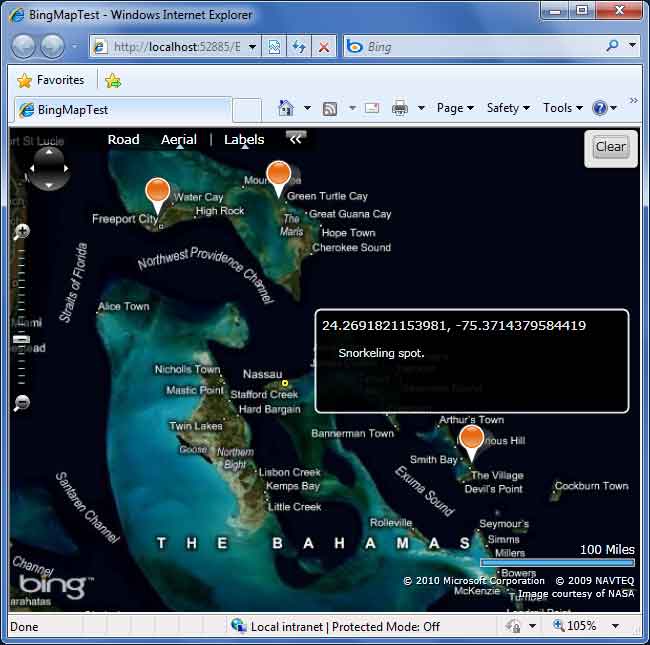The height and width of the screenshot is (645, 650).
Task: Pan the map left with the compass arrow
Action: (32, 169)
